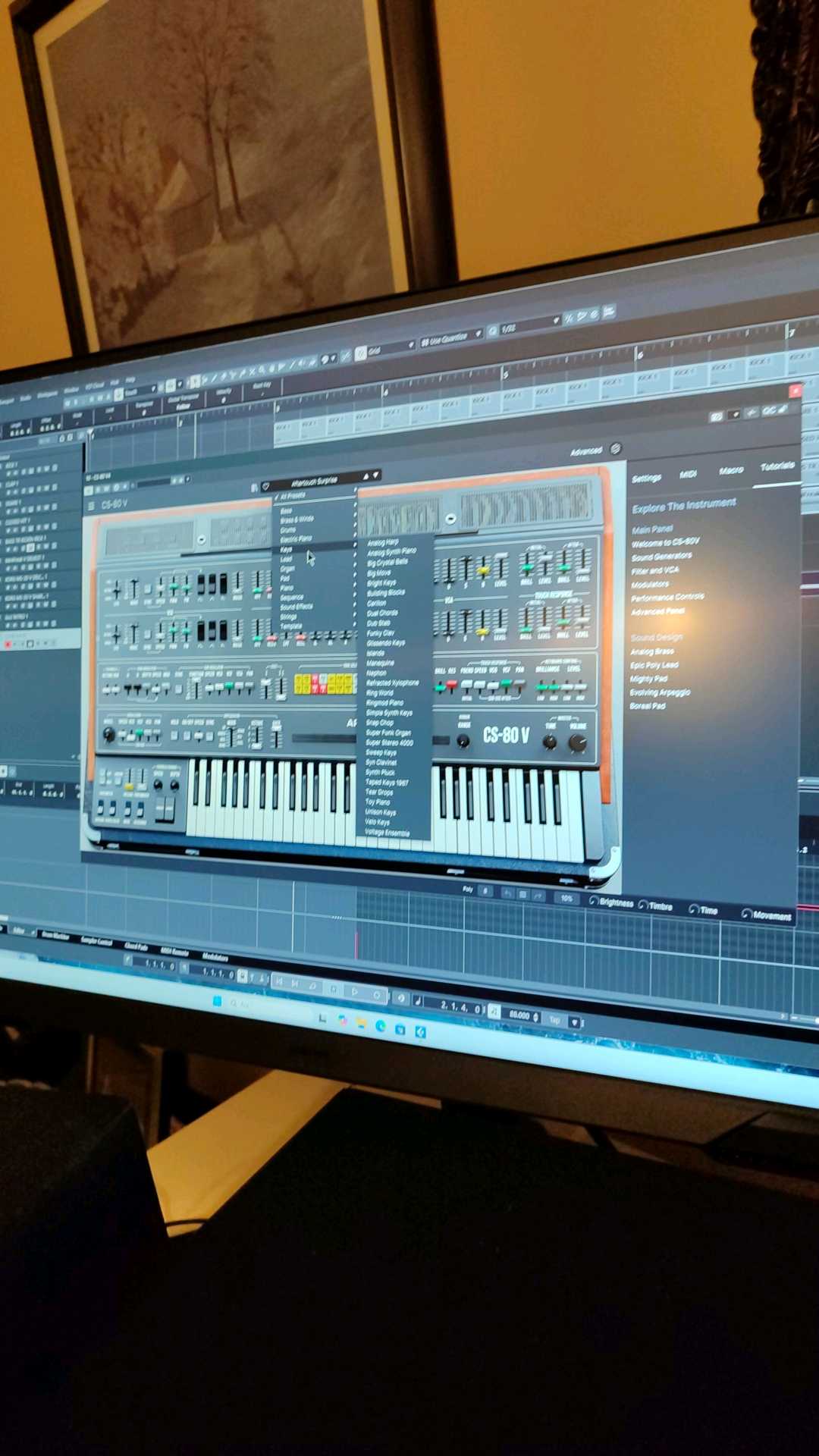
Task: Open the preset name browser field
Action: coord(314,482)
